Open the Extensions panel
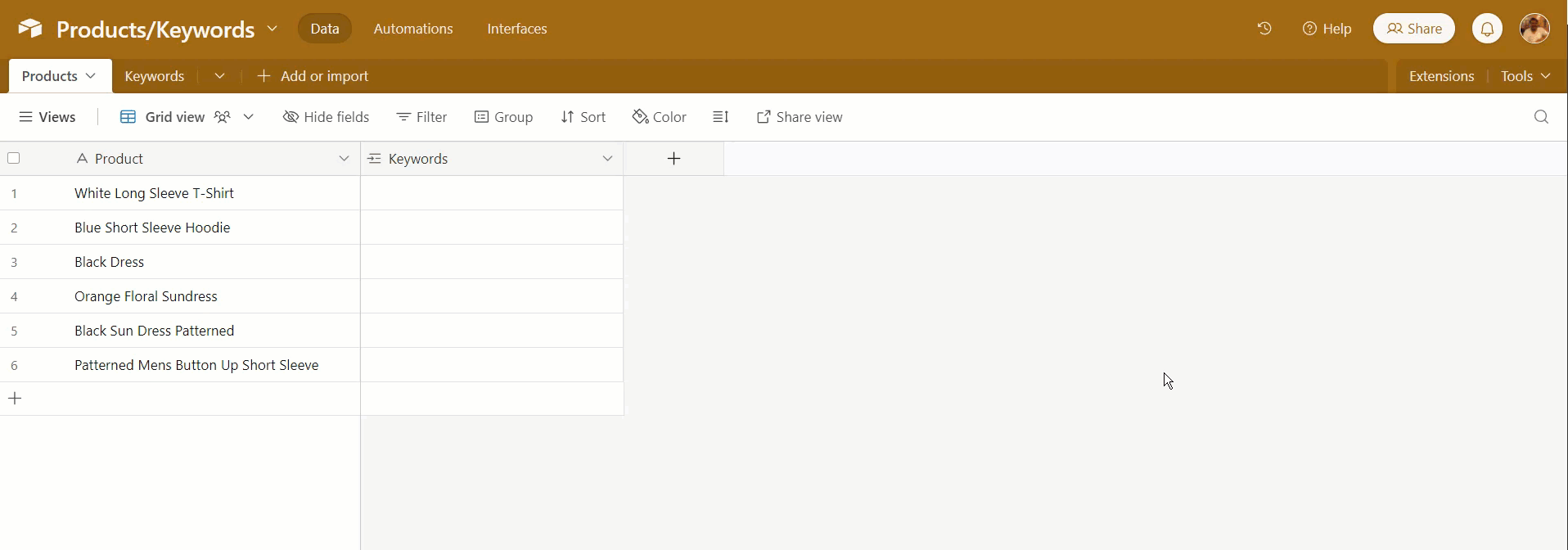Image resolution: width=1568 pixels, height=550 pixels. 1441,76
